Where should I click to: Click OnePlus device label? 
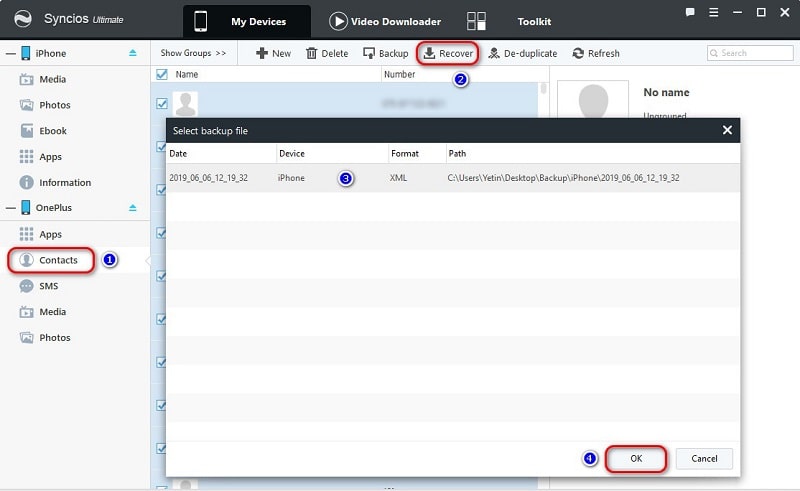click(54, 208)
